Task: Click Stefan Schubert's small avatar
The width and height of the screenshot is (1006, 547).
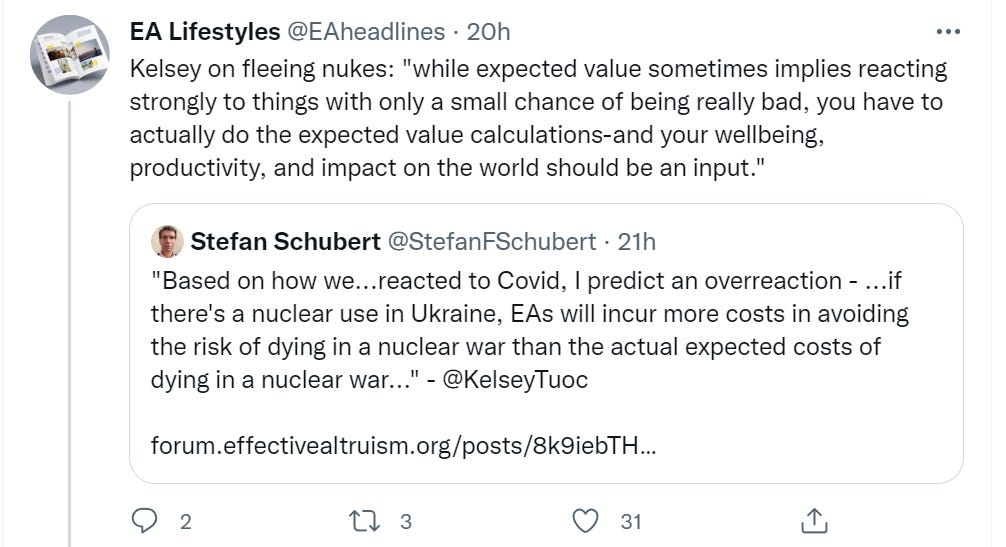Action: click(166, 241)
